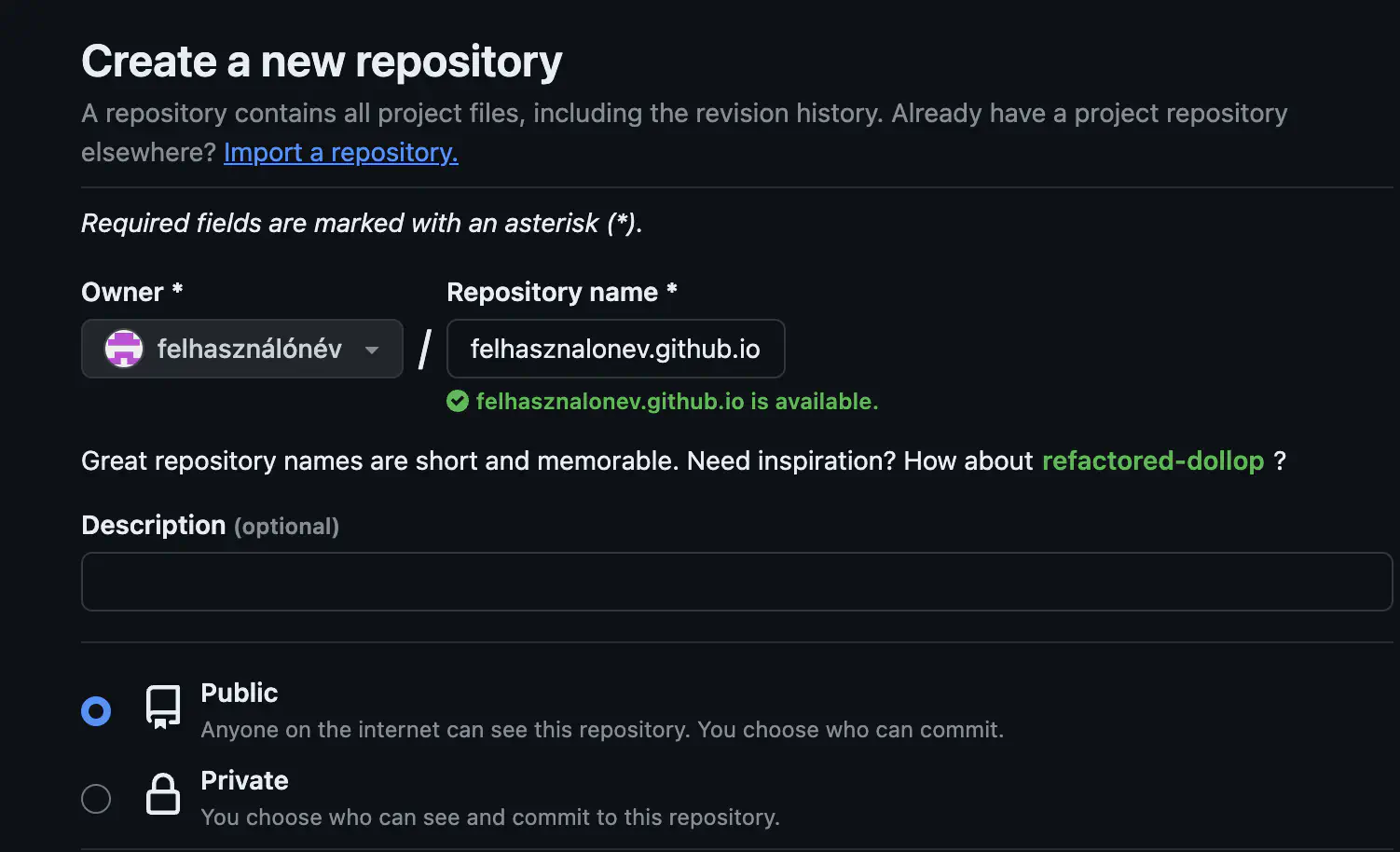
Task: Click the slash separator between owner and repository name
Action: pyautogui.click(x=423, y=349)
